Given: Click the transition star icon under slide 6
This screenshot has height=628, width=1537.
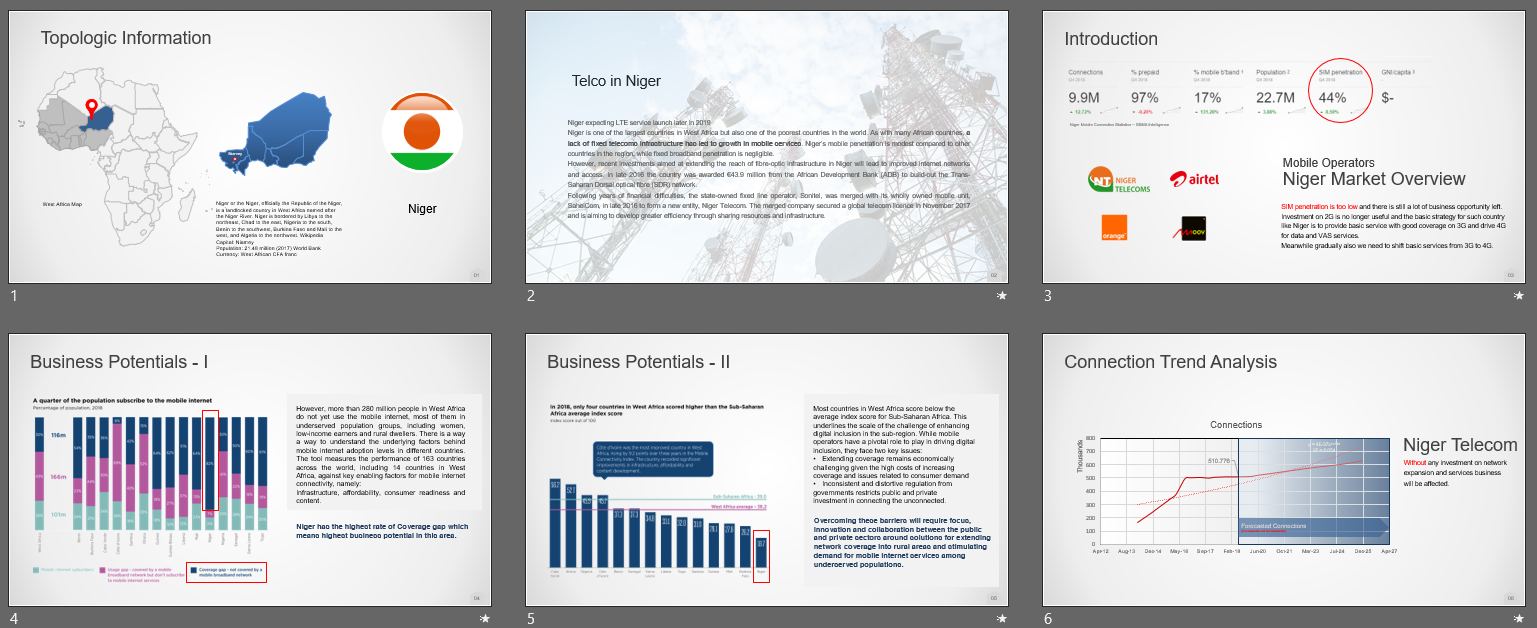Looking at the screenshot, I should [x=1519, y=619].
